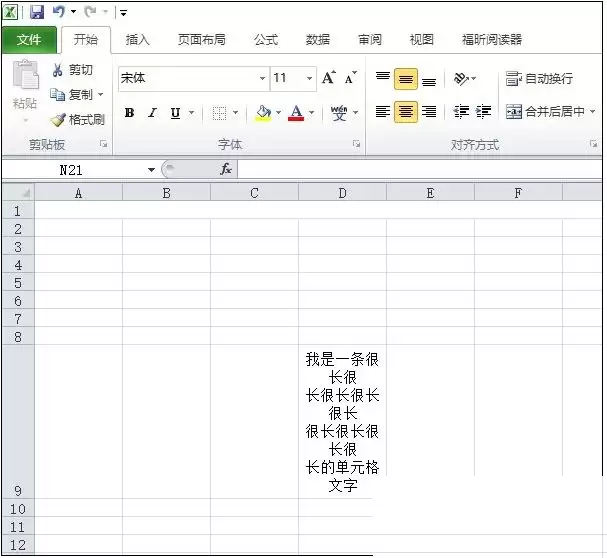The height and width of the screenshot is (558, 607).
Task: Click the 粘贴 paste icon
Action: tap(26, 74)
